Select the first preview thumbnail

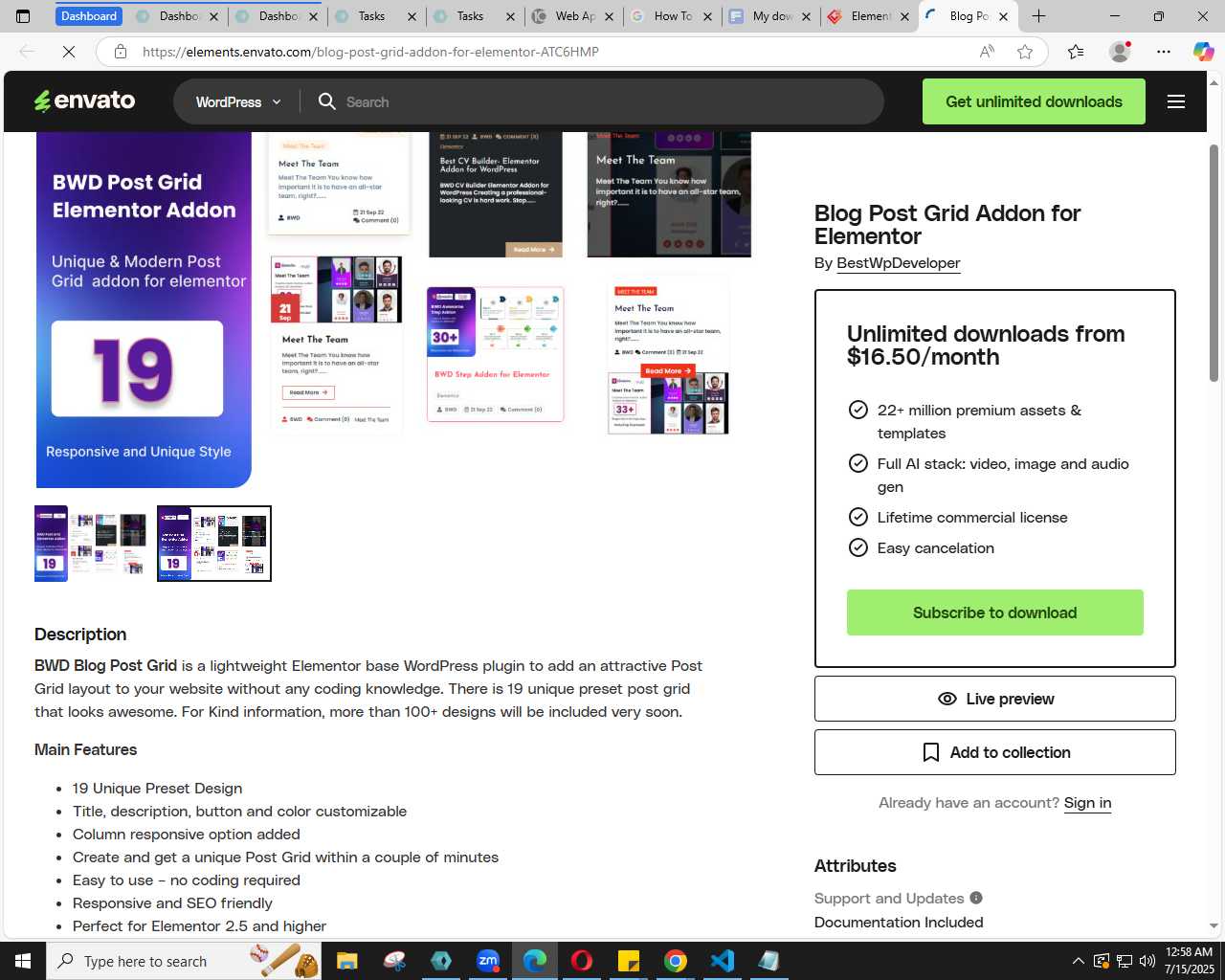click(91, 544)
